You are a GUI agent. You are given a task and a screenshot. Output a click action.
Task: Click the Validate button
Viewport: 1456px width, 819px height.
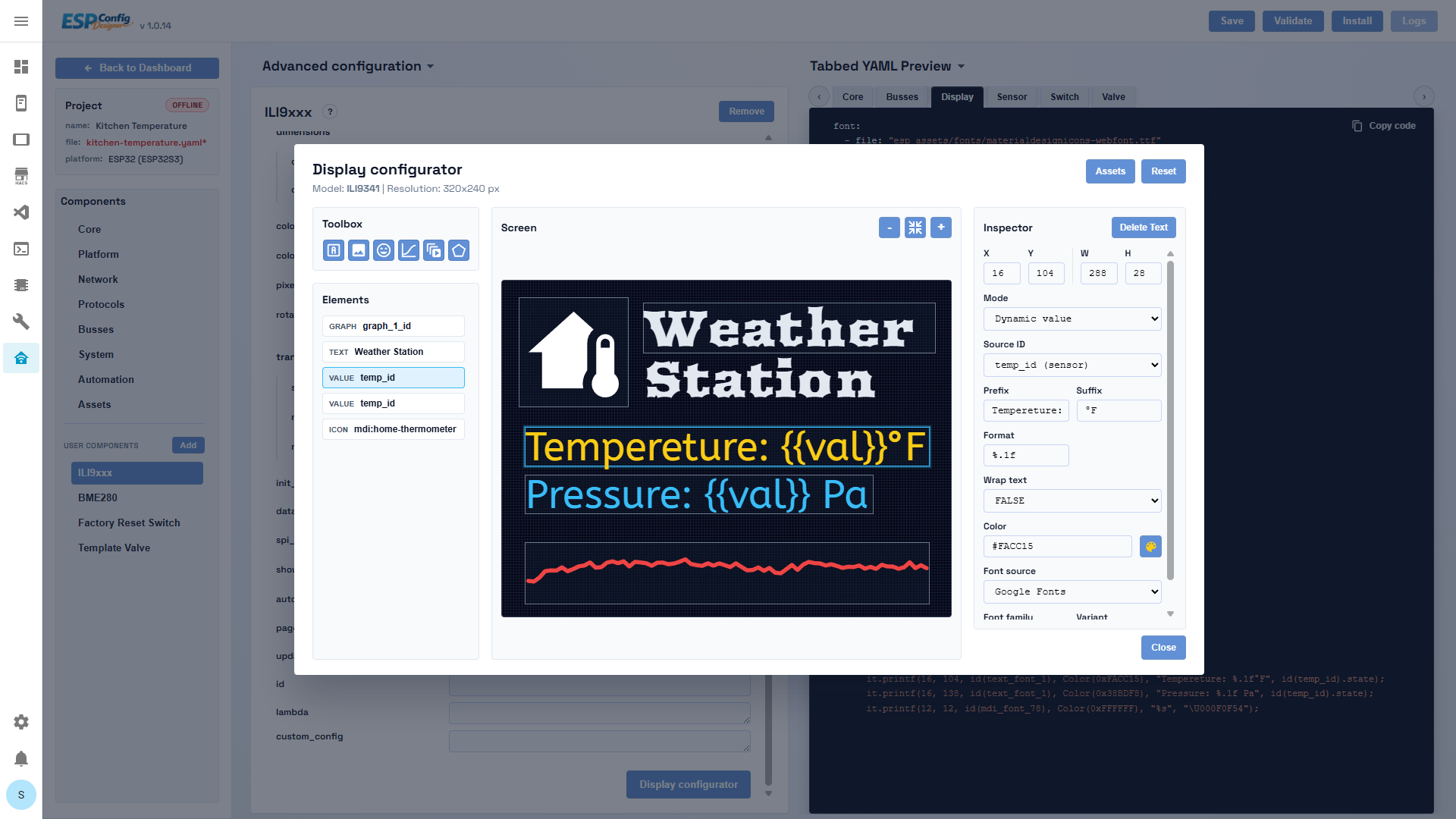(x=1293, y=21)
